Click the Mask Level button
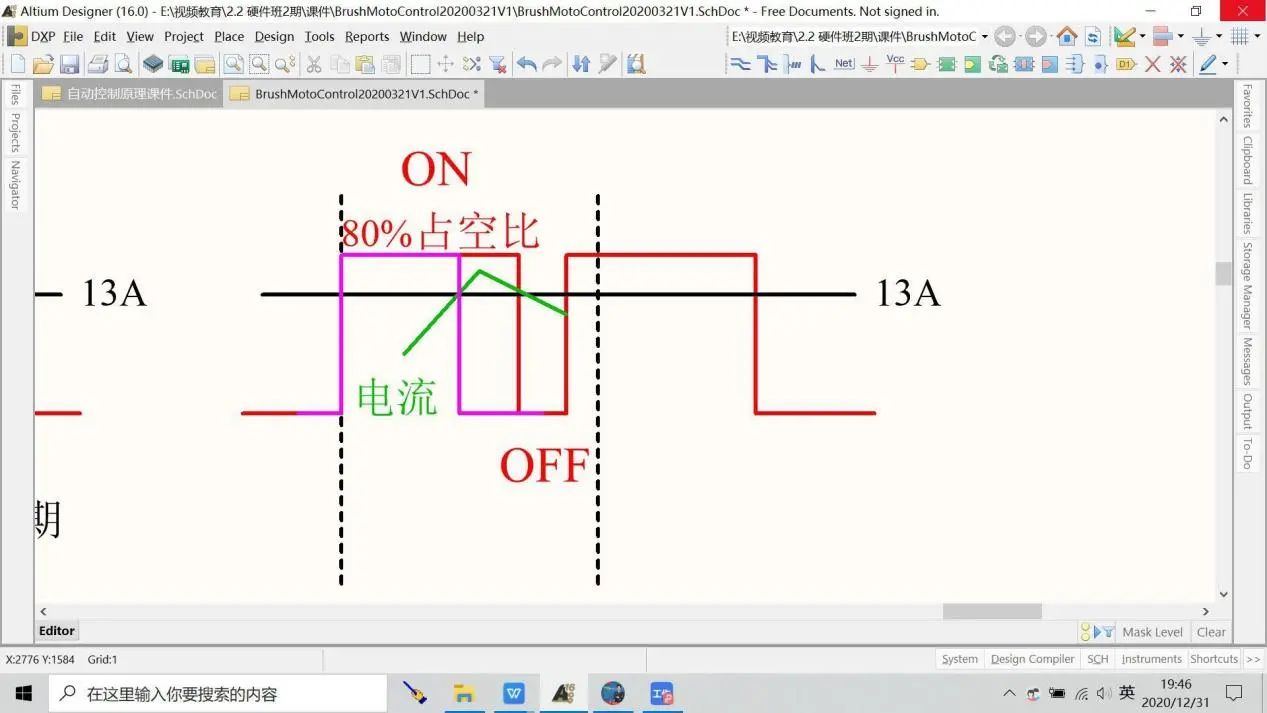 [x=1152, y=632]
